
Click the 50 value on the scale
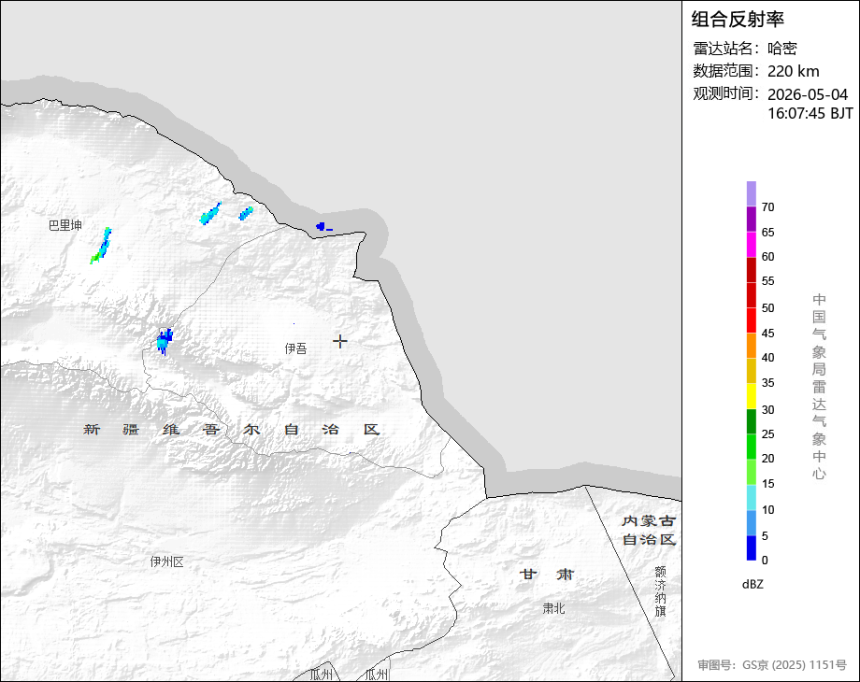768,308
